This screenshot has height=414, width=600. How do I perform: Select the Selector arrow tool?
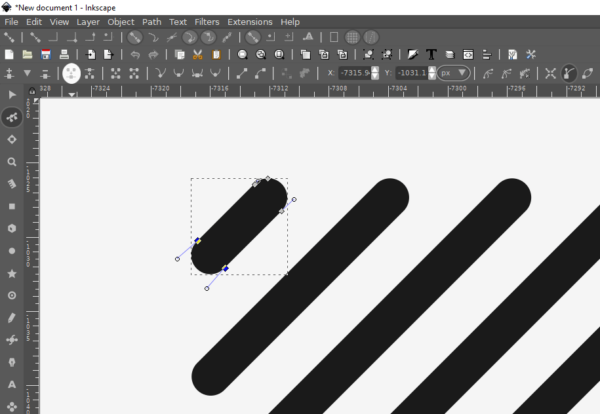(12, 95)
